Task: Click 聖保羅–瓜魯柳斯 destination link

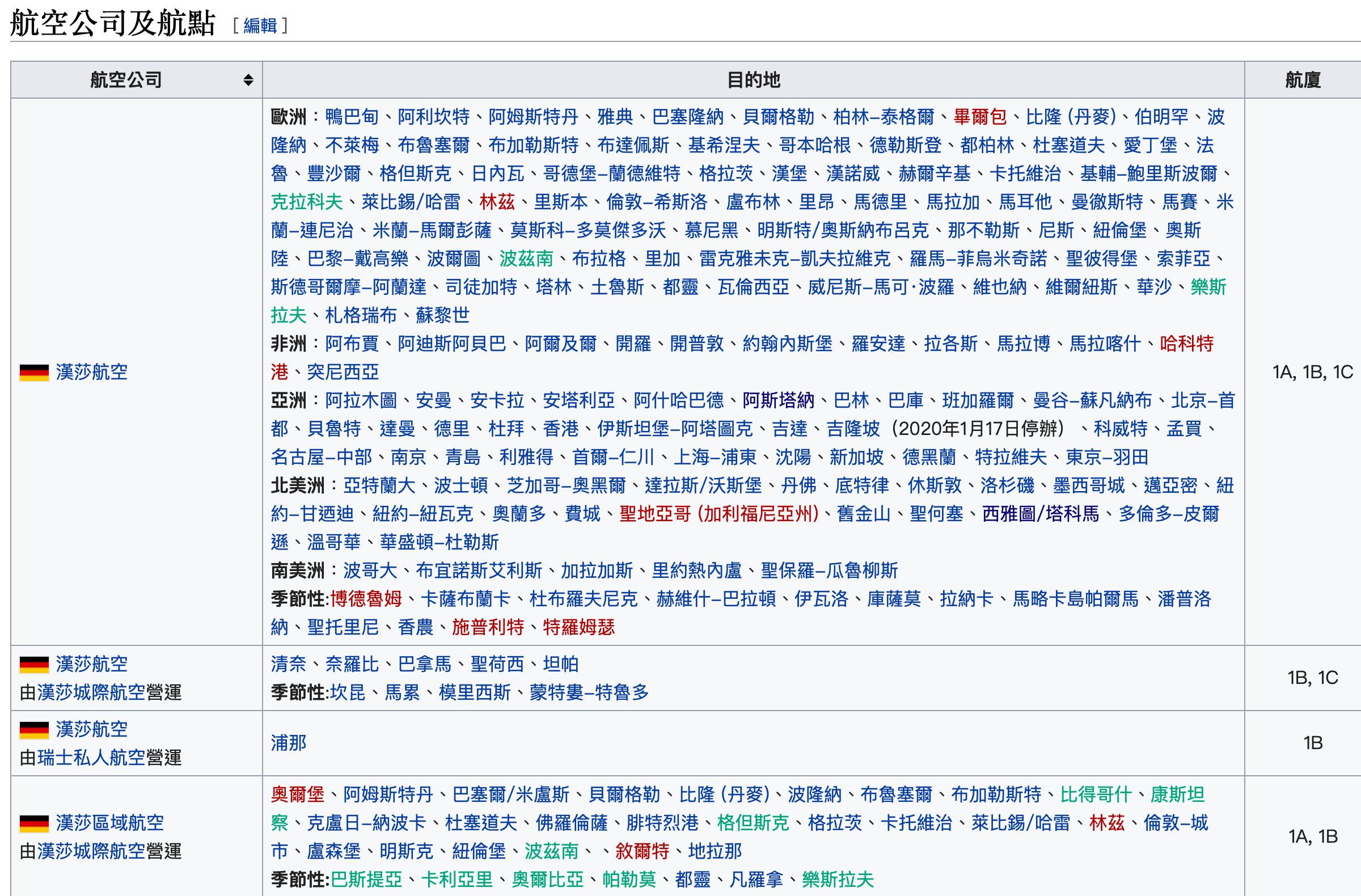Action: click(830, 570)
